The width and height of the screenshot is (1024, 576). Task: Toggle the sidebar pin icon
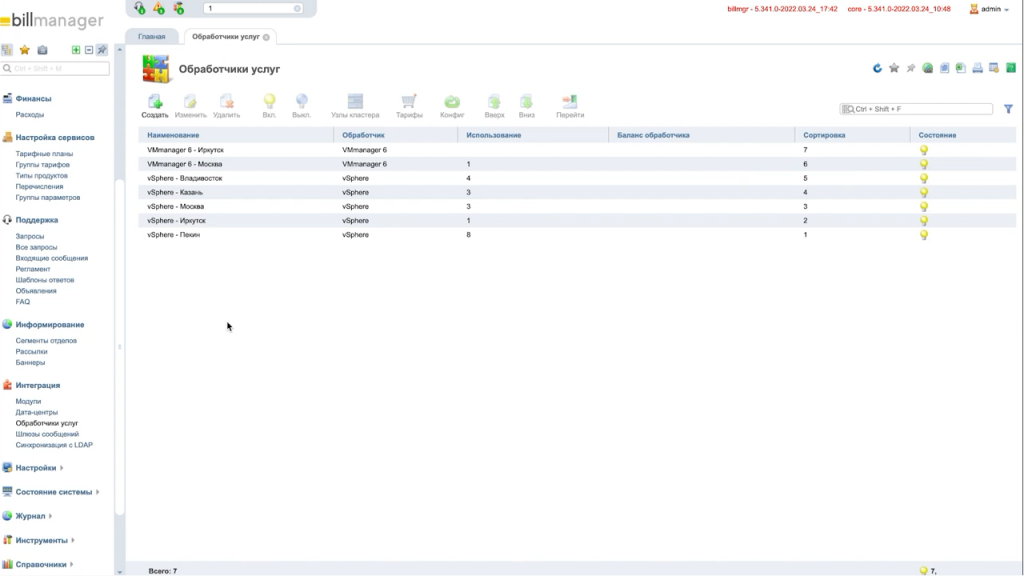pyautogui.click(x=102, y=50)
